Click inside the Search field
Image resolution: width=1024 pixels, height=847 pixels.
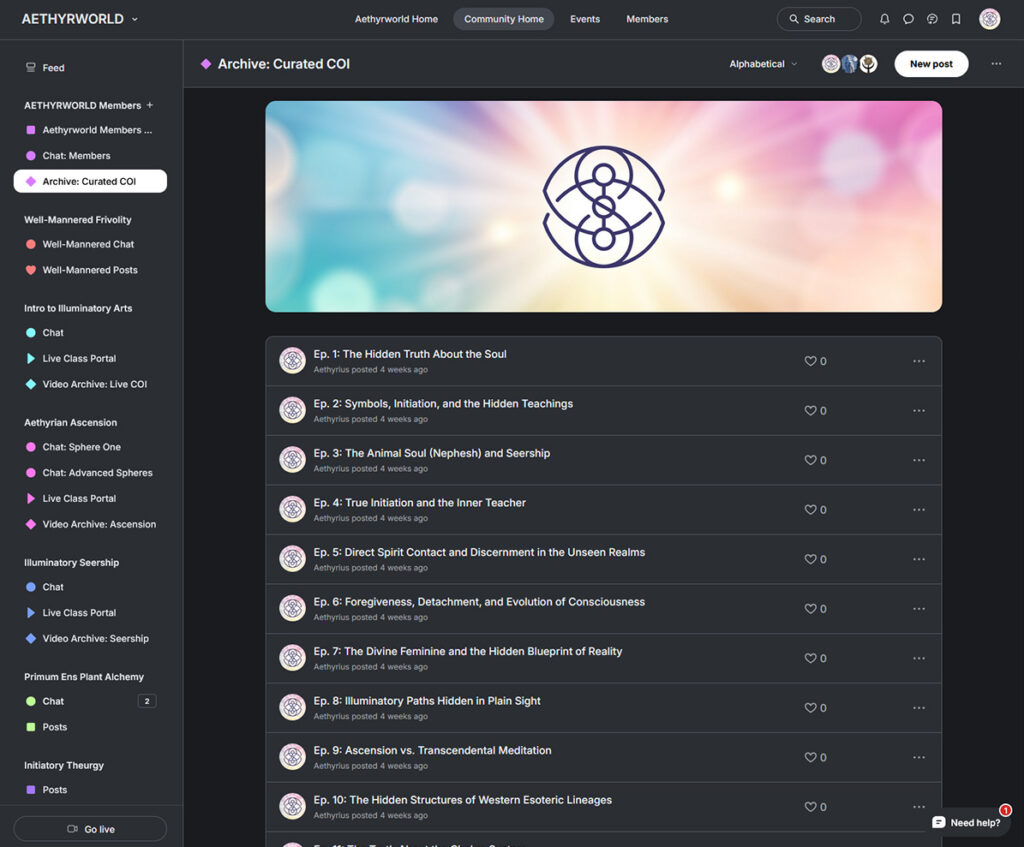[818, 18]
